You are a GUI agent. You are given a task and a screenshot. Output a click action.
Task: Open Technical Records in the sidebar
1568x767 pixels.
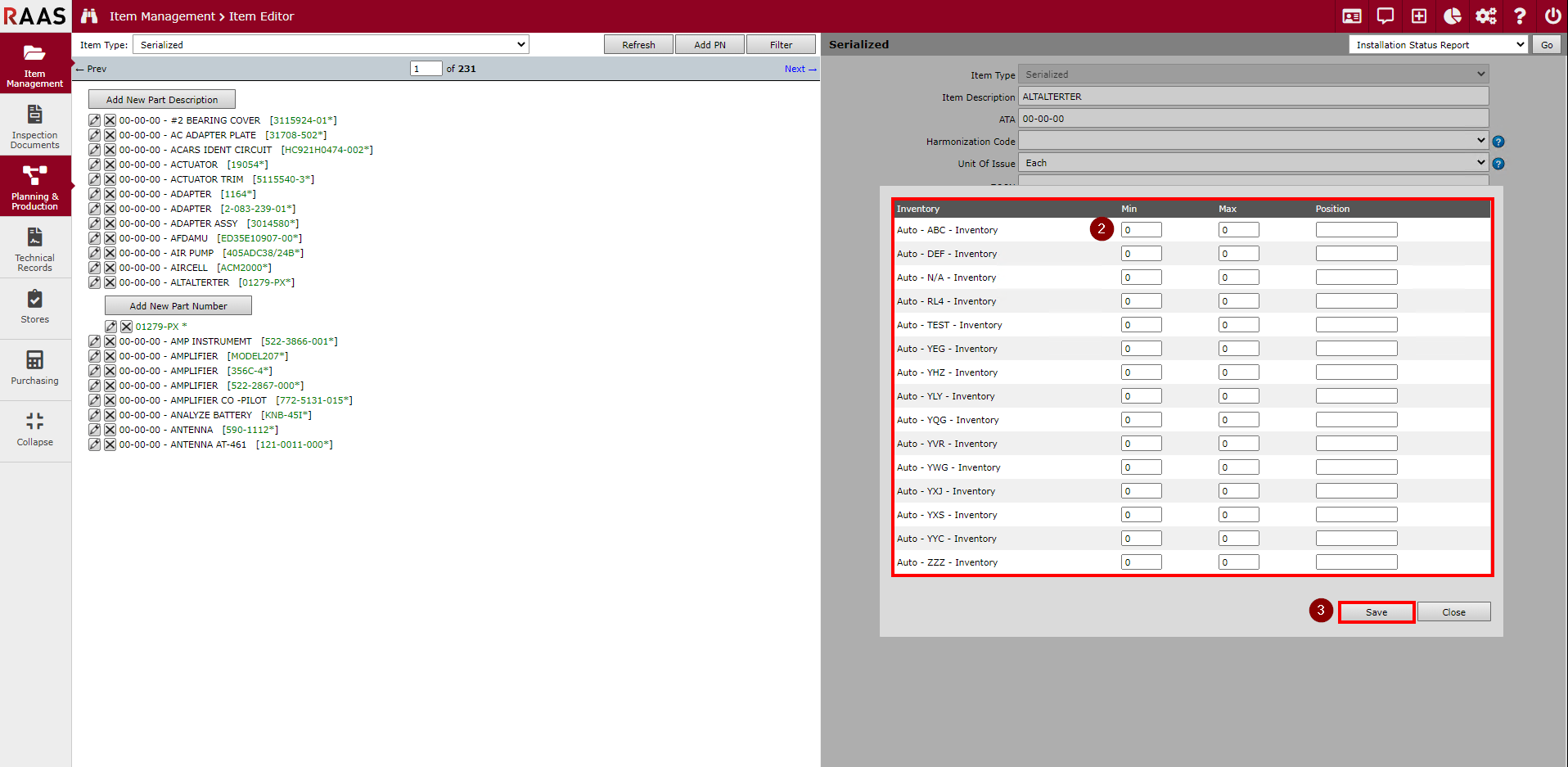pyautogui.click(x=35, y=248)
